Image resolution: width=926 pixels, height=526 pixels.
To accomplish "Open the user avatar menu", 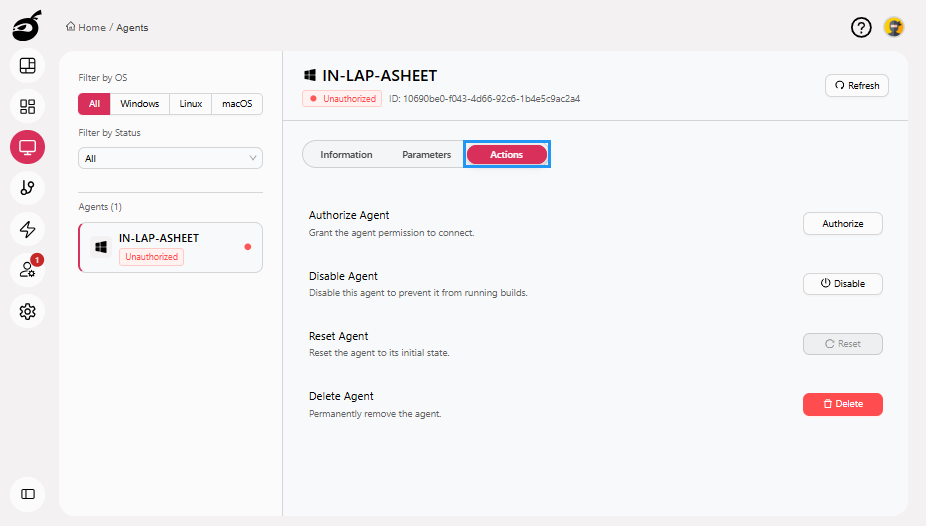I will [x=894, y=27].
